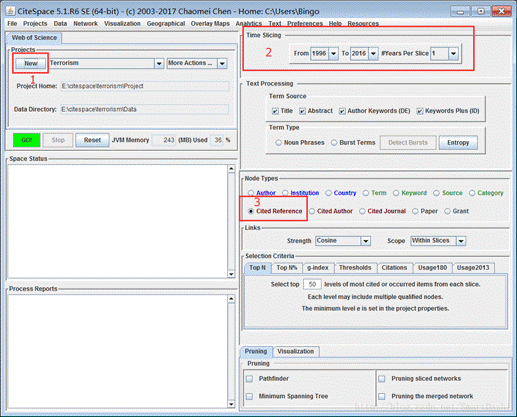Click the Data Directory path field
Screen dimensions: 517x417
pyautogui.click(x=145, y=109)
